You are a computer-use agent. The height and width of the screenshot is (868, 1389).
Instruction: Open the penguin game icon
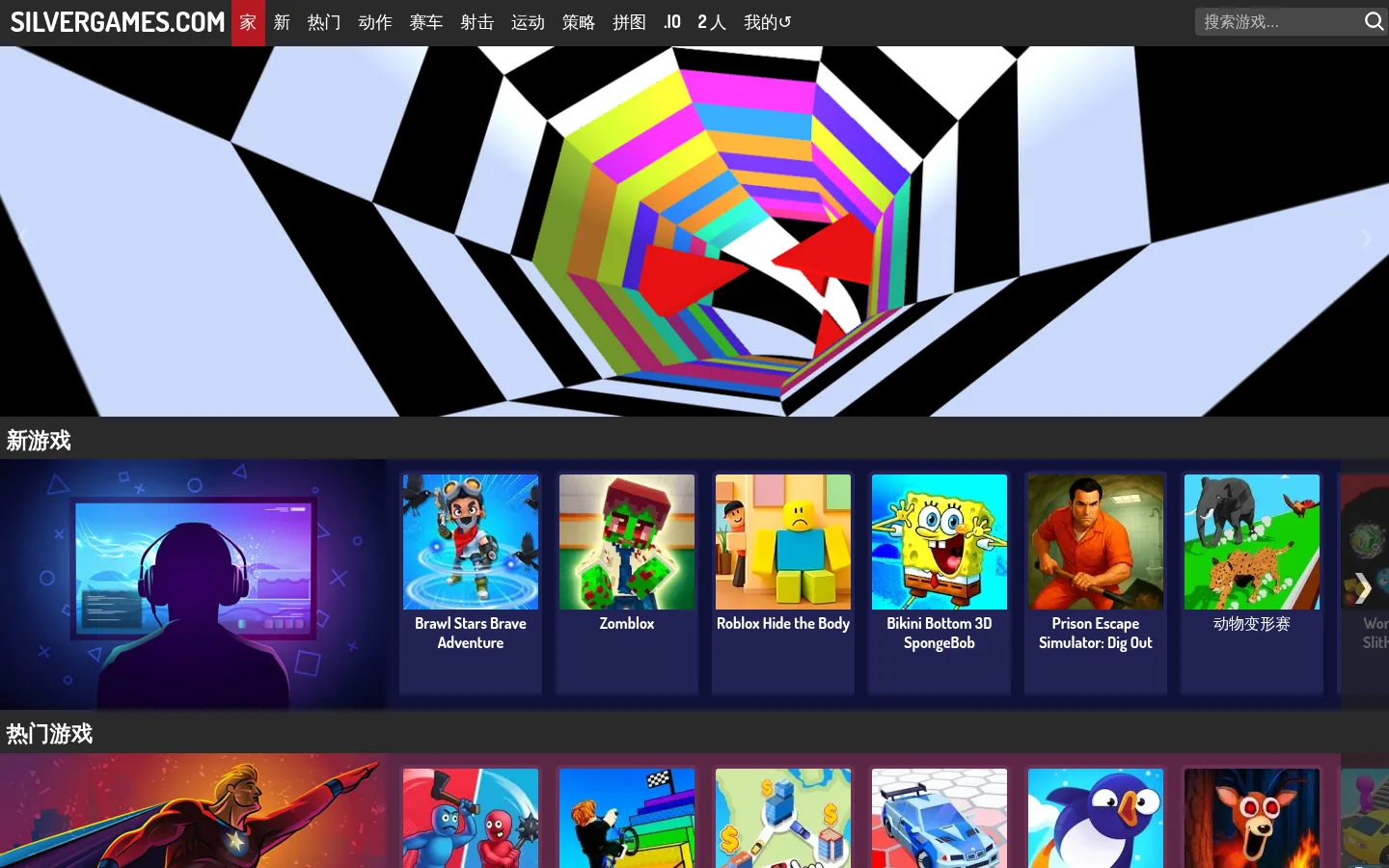coord(1096,818)
